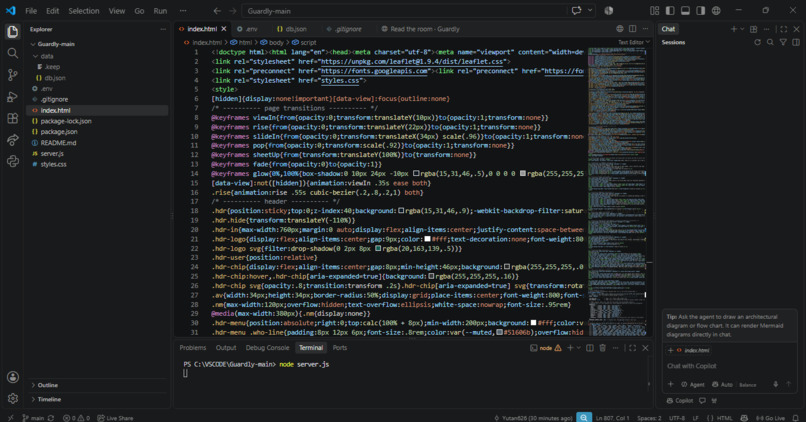Open the Python activity bar icon
This screenshot has width=806, height=422.
point(12,161)
